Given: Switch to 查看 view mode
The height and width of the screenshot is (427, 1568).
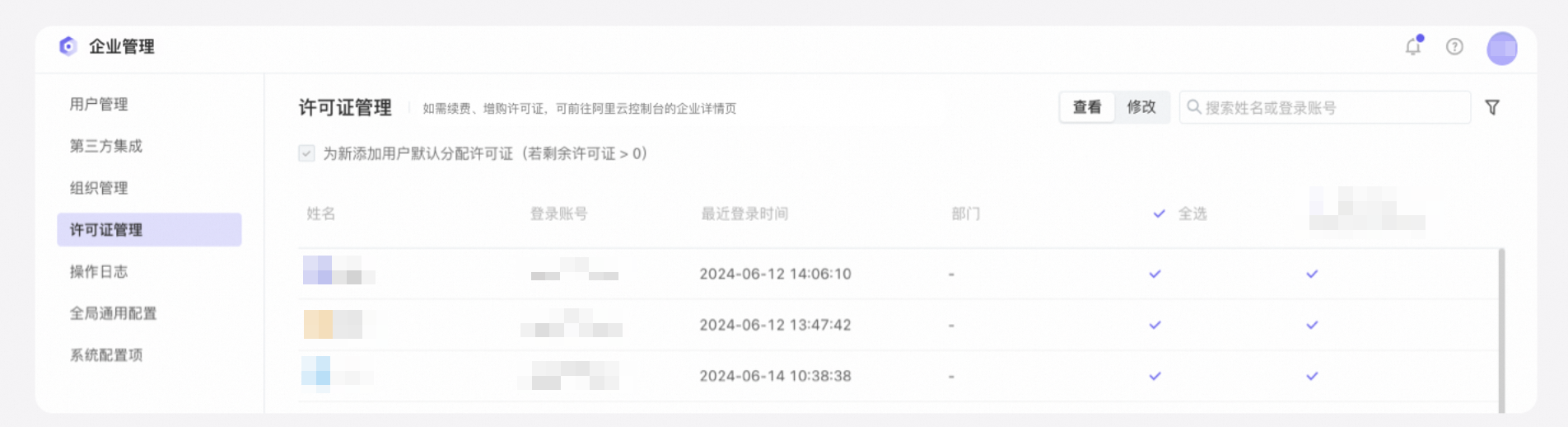Looking at the screenshot, I should [x=1087, y=107].
